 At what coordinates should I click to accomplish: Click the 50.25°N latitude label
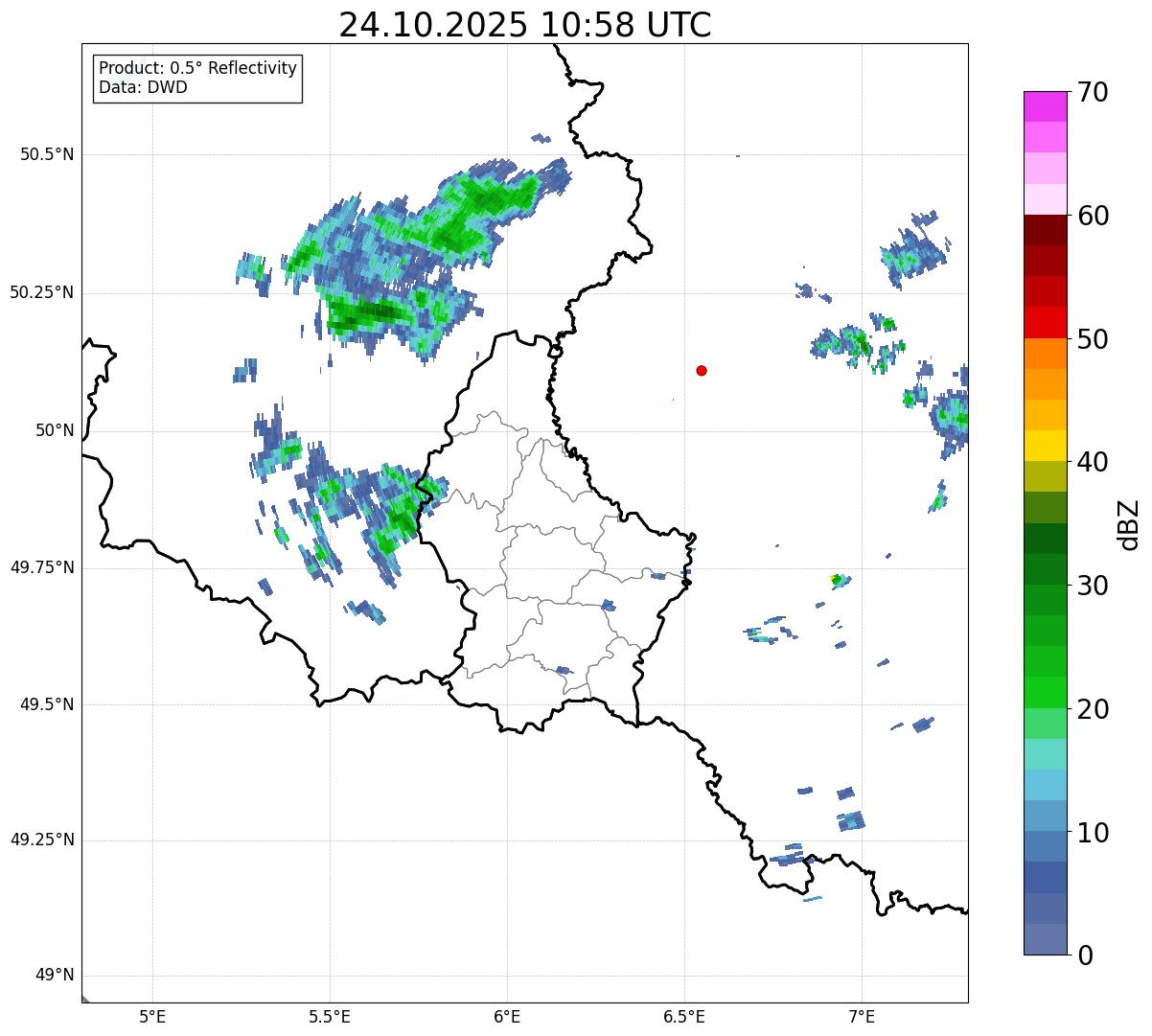(42, 292)
